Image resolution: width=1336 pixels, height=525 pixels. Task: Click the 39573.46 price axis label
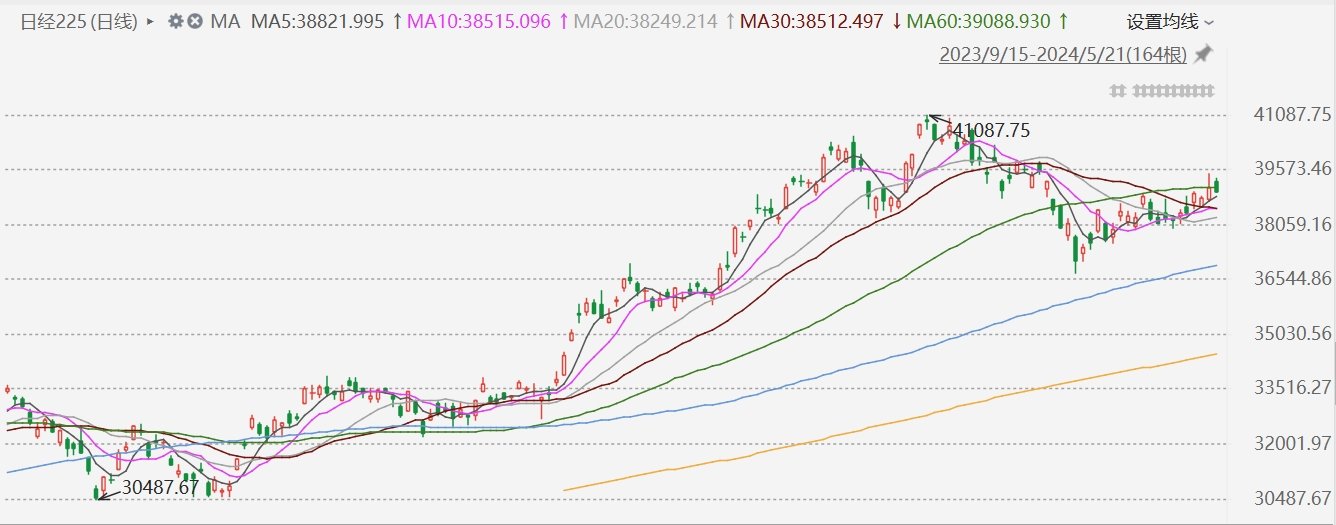[x=1292, y=168]
